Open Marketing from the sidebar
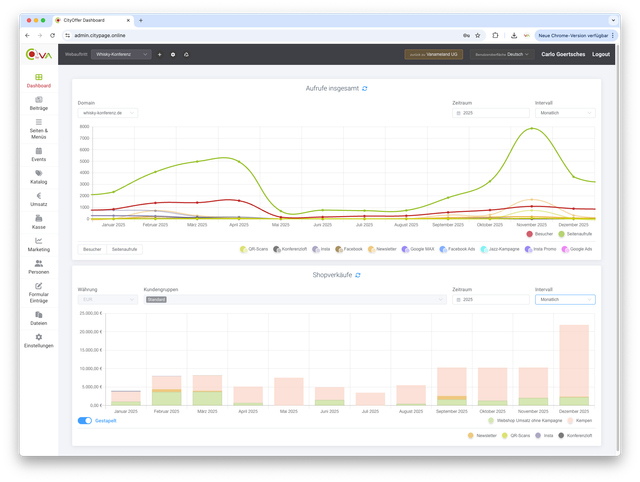The height and width of the screenshot is (482, 640). point(38,245)
